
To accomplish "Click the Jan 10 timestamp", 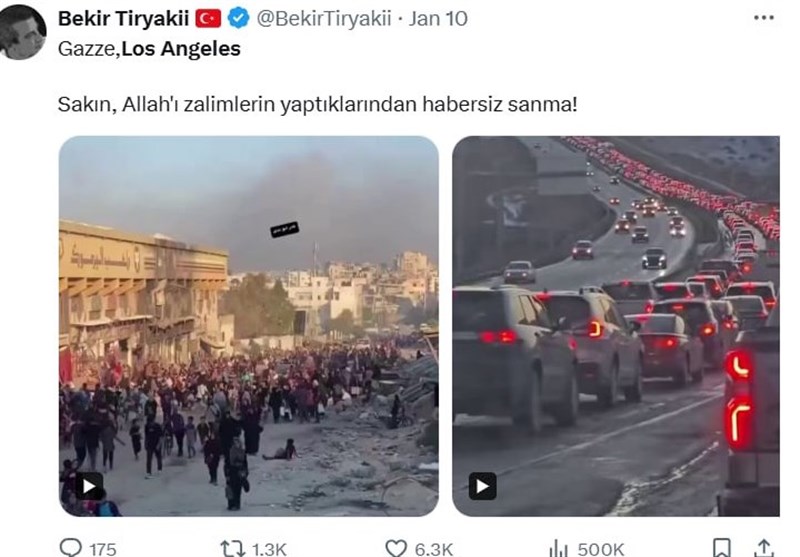I will tap(438, 19).
